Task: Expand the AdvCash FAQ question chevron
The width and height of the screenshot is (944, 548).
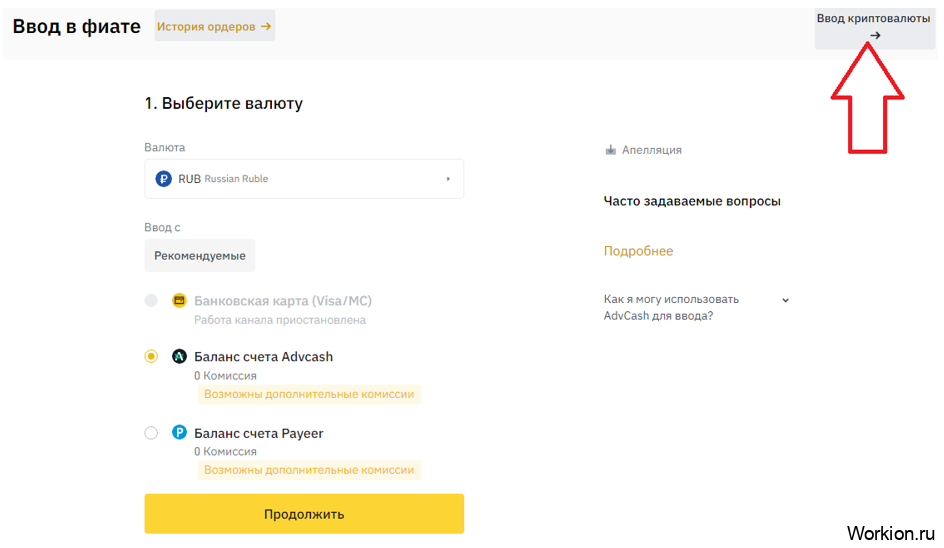Action: [785, 300]
